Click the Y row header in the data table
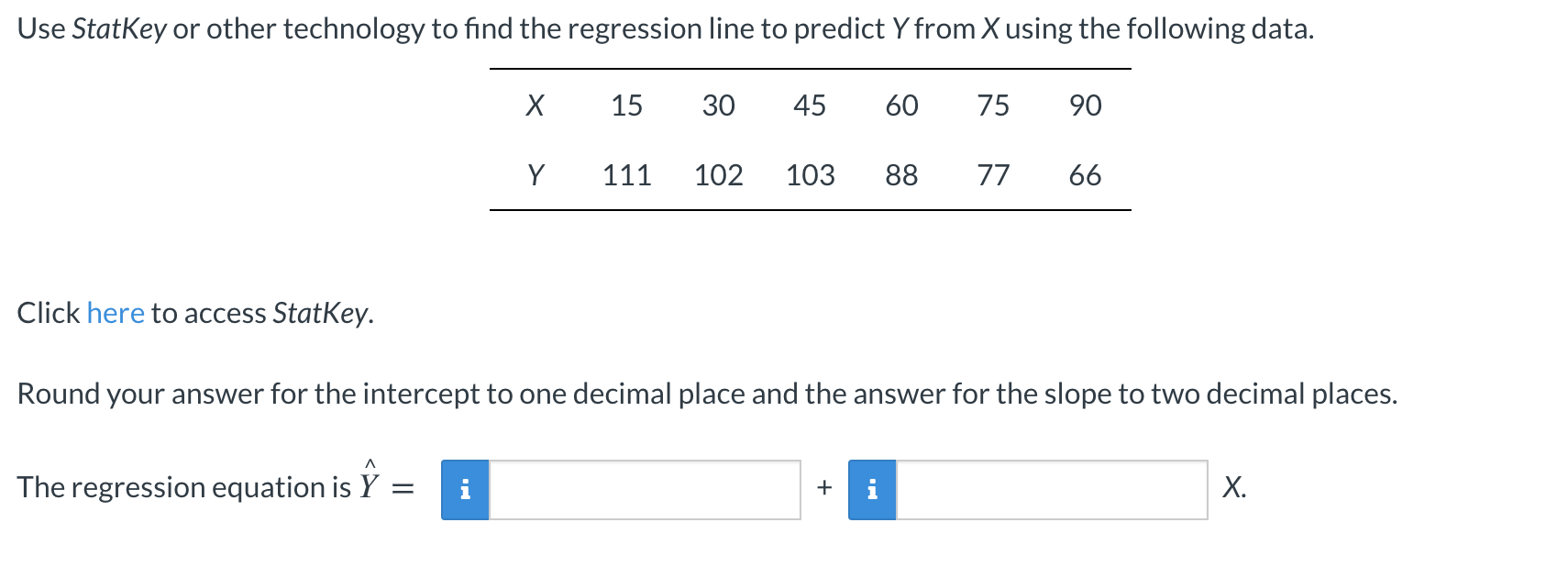Viewport: 1568px width, 567px height. (536, 174)
